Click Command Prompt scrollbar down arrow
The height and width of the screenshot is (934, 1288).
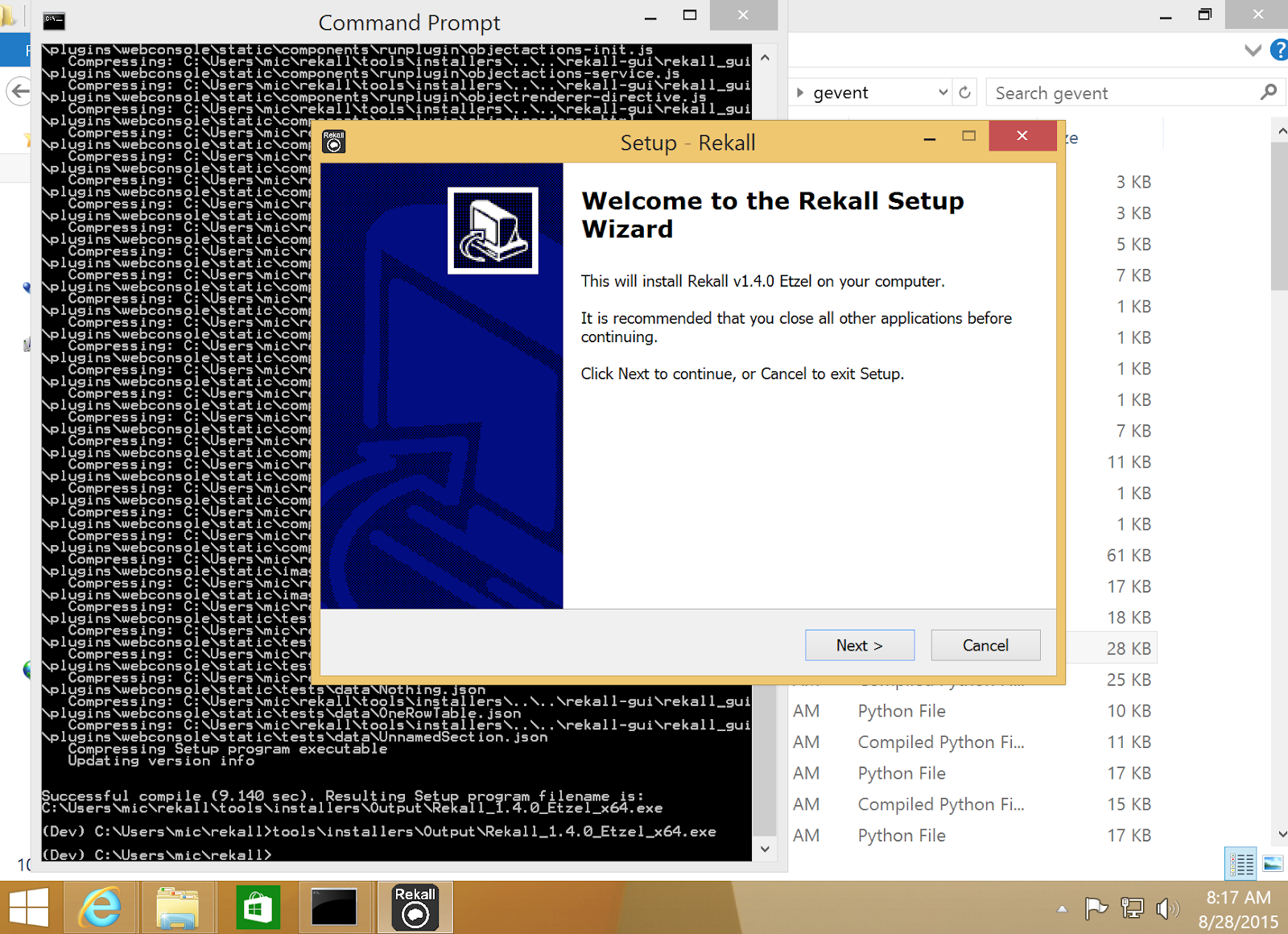tap(765, 849)
